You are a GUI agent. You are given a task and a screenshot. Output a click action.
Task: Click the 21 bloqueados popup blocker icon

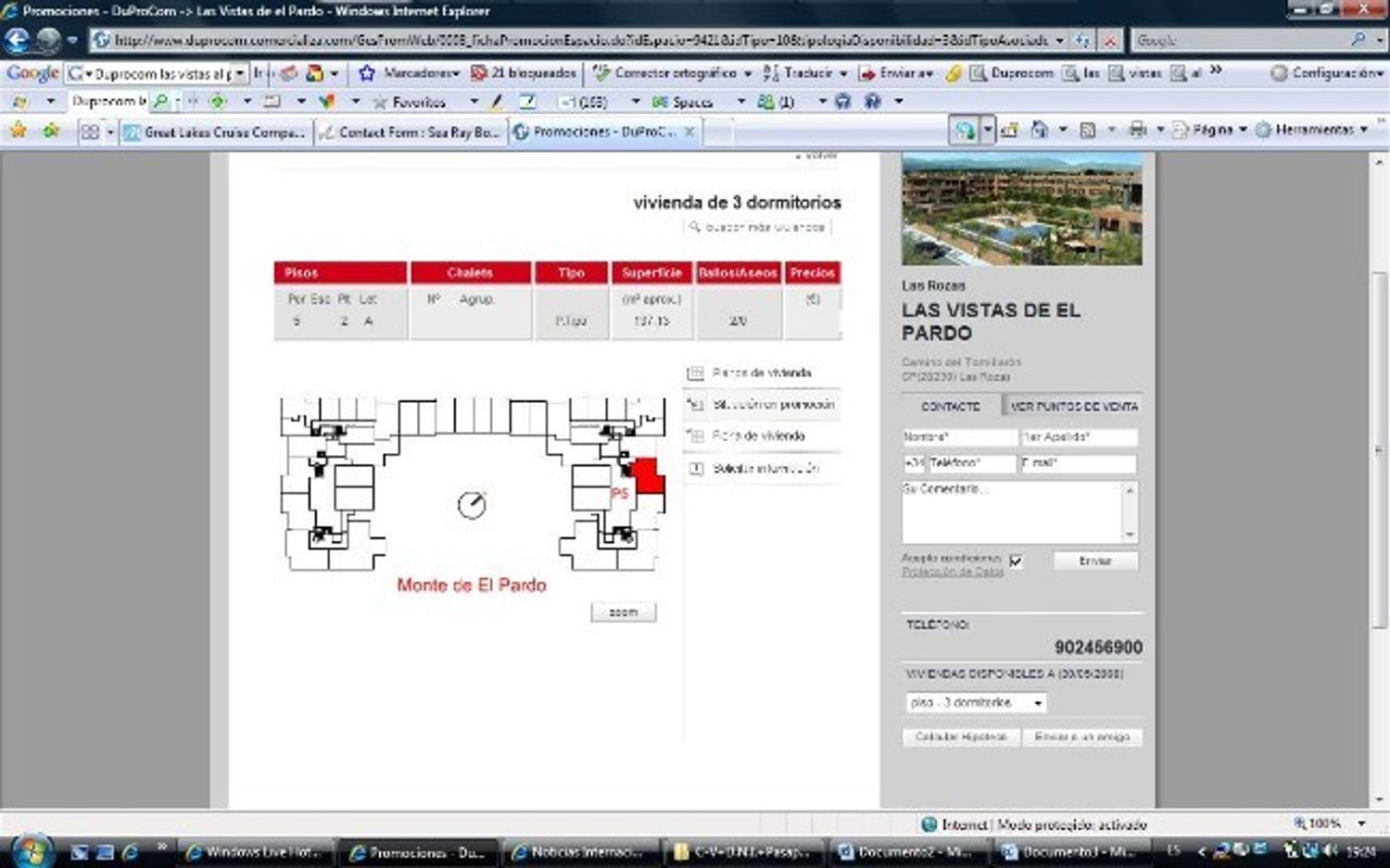479,72
